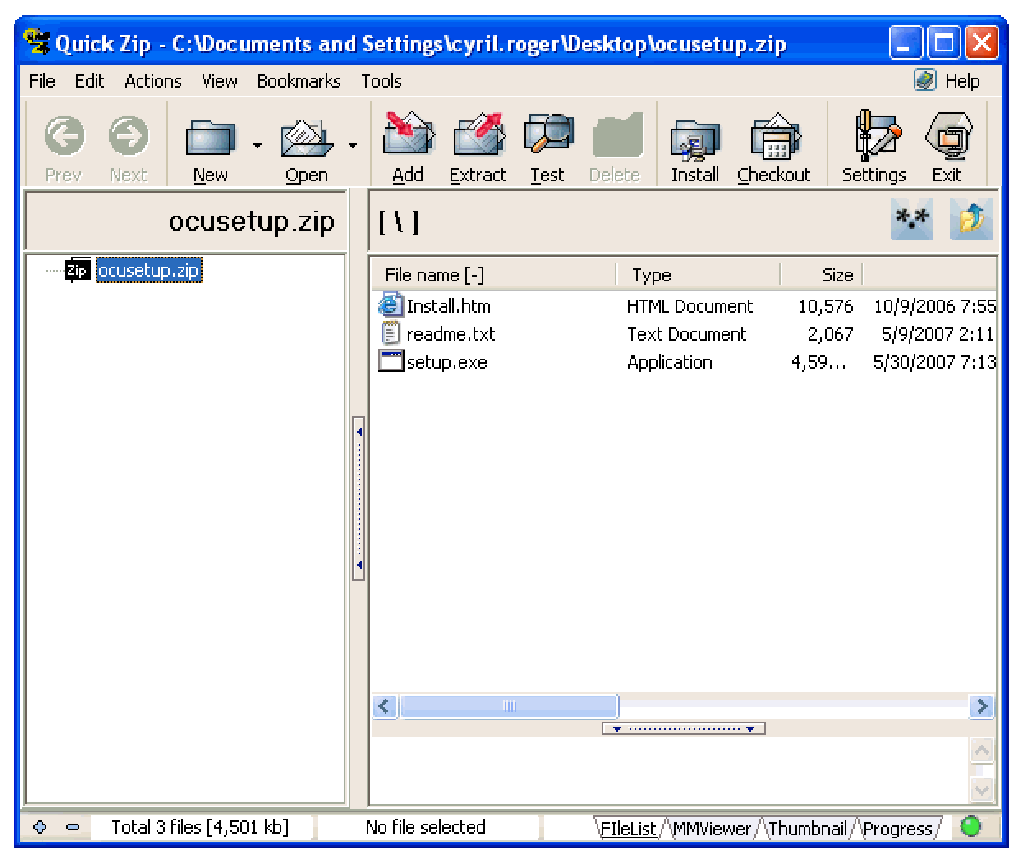Open the Actions menu

pos(153,81)
